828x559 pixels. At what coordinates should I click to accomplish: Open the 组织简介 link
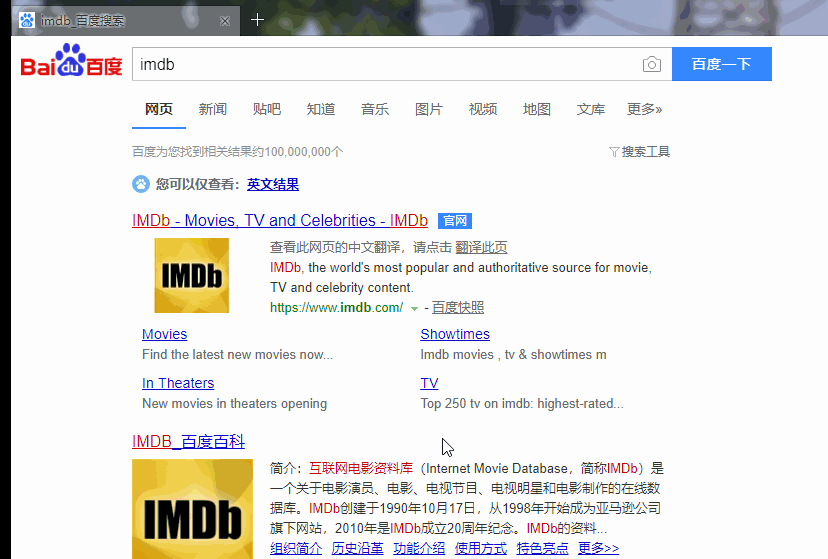pyautogui.click(x=296, y=548)
